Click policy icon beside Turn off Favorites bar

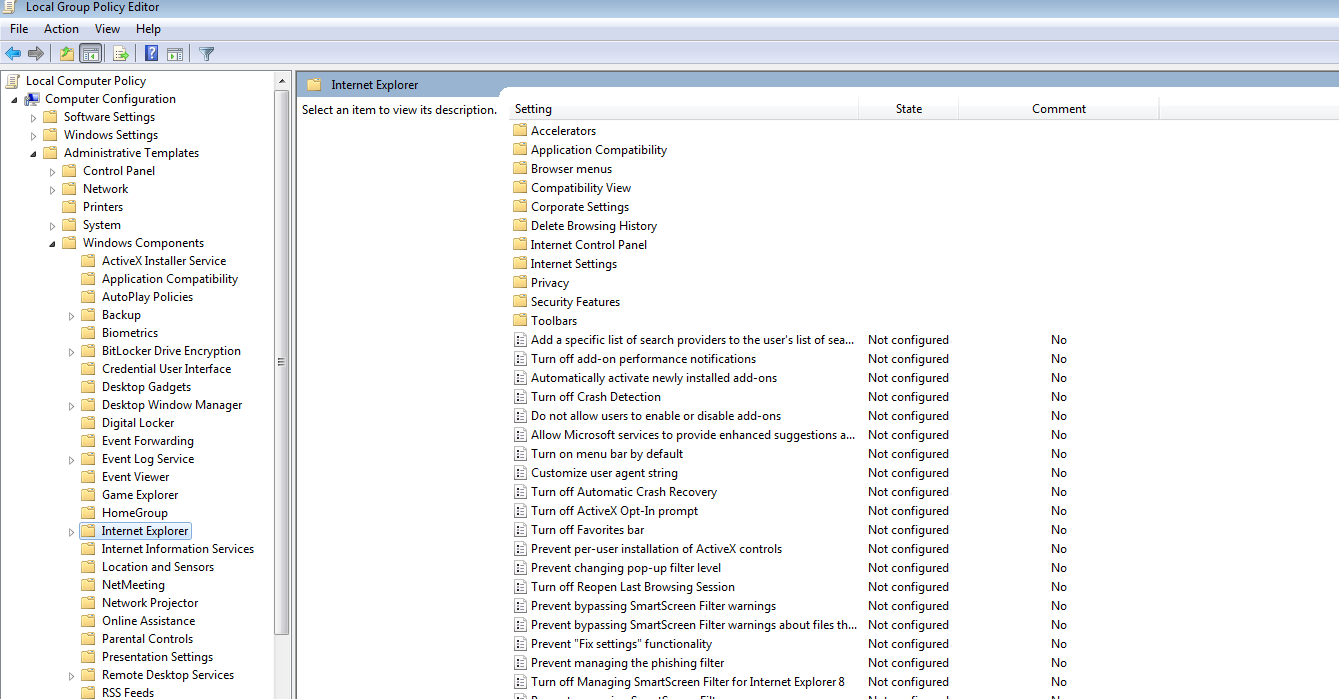click(520, 530)
